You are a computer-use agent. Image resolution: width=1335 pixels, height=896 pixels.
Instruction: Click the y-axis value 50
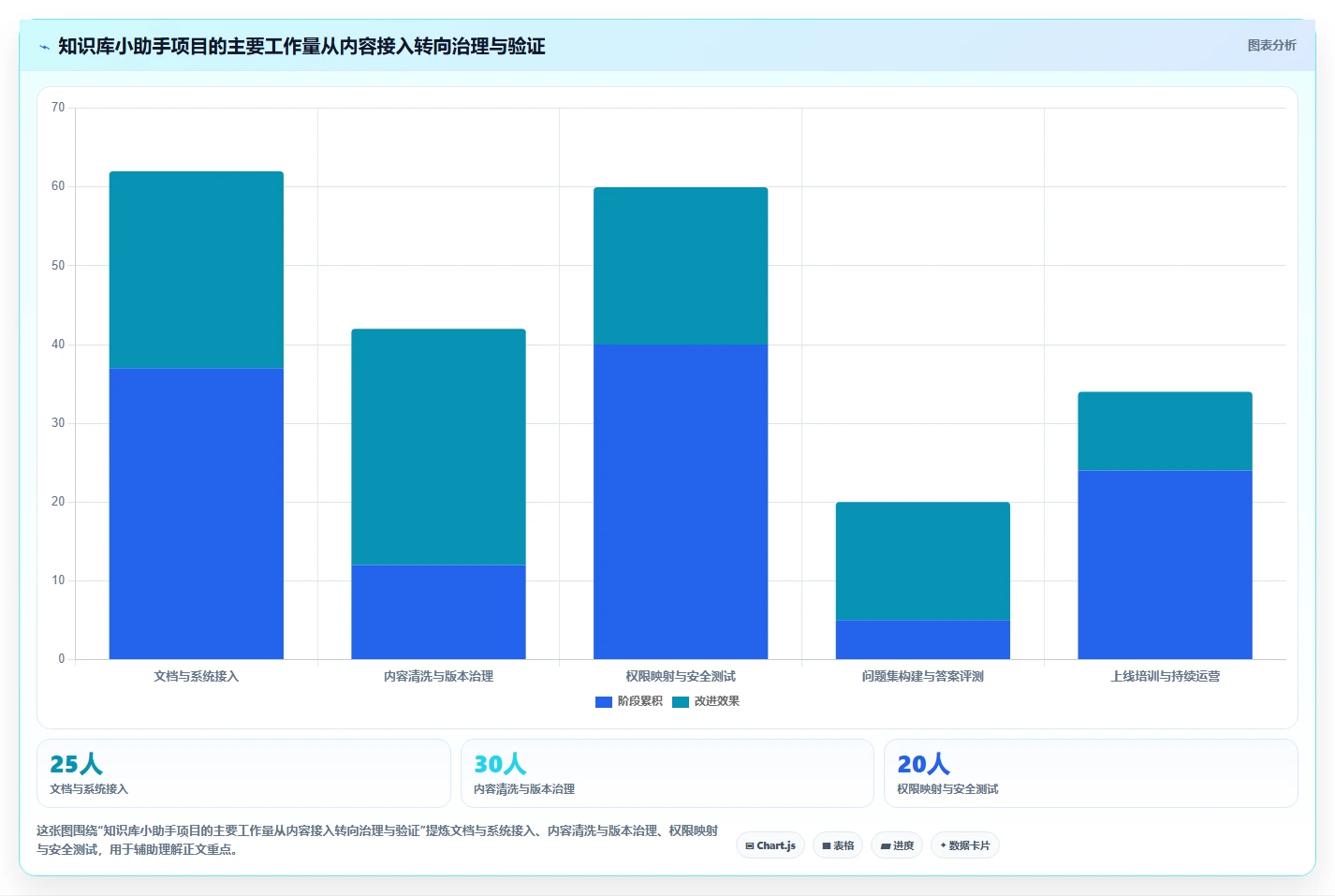pyautogui.click(x=58, y=266)
